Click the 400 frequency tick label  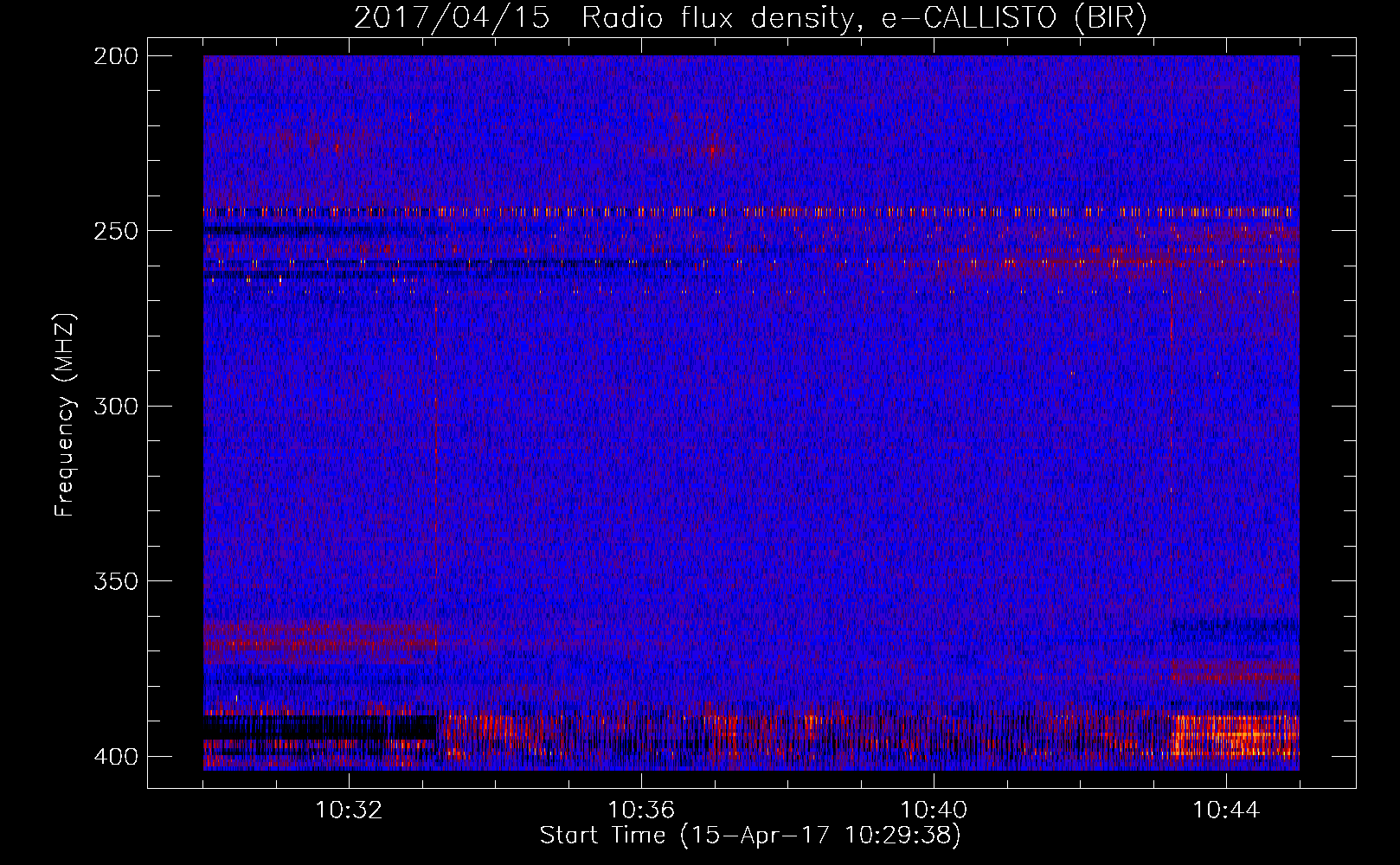pos(115,757)
